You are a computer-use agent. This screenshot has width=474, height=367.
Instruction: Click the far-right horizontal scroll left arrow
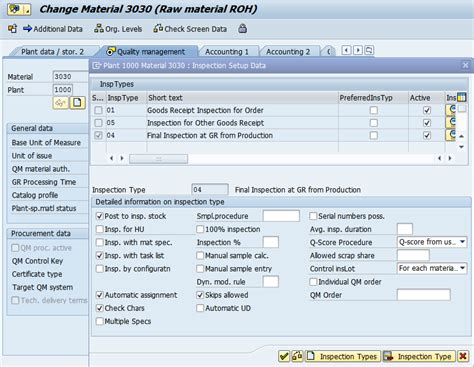coord(439,158)
